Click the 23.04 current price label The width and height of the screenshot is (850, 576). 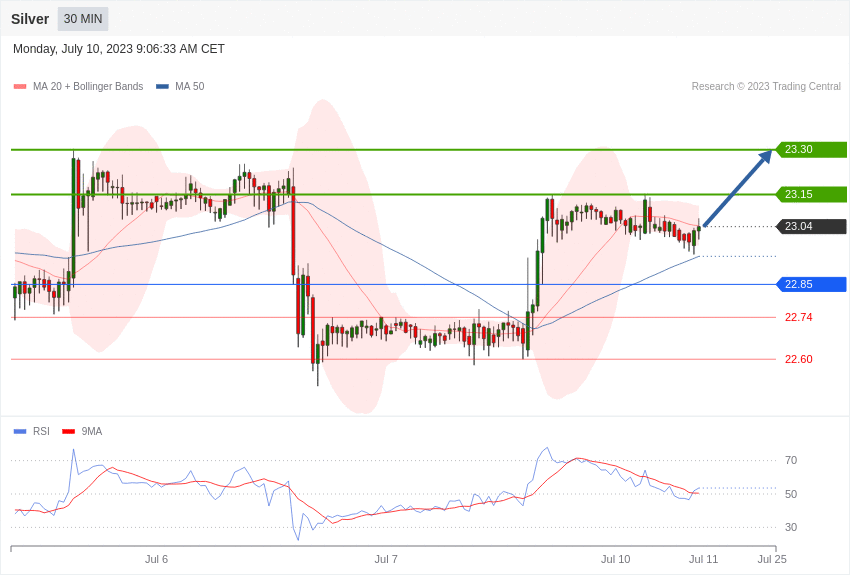[x=812, y=226]
